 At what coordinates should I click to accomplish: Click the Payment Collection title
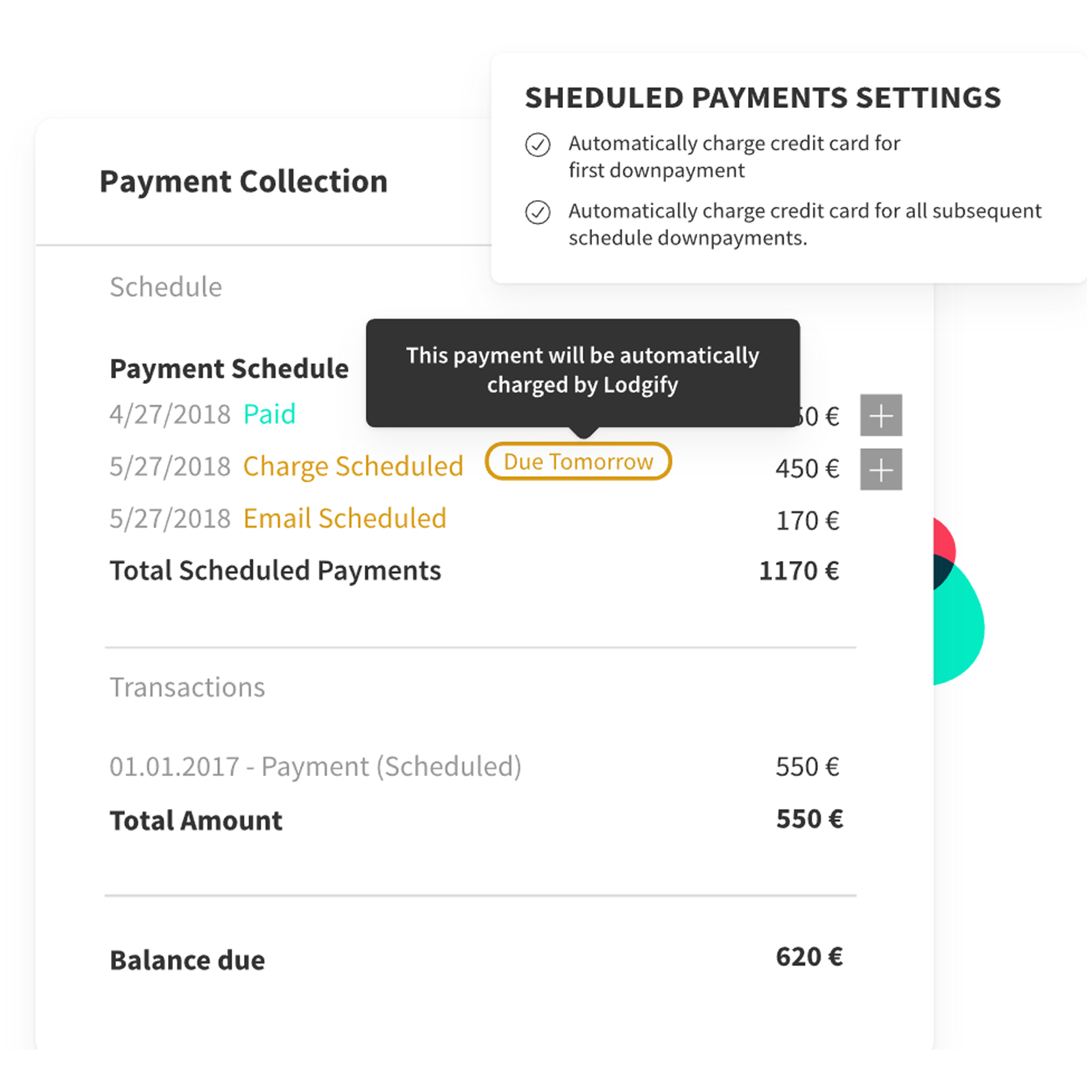243,181
